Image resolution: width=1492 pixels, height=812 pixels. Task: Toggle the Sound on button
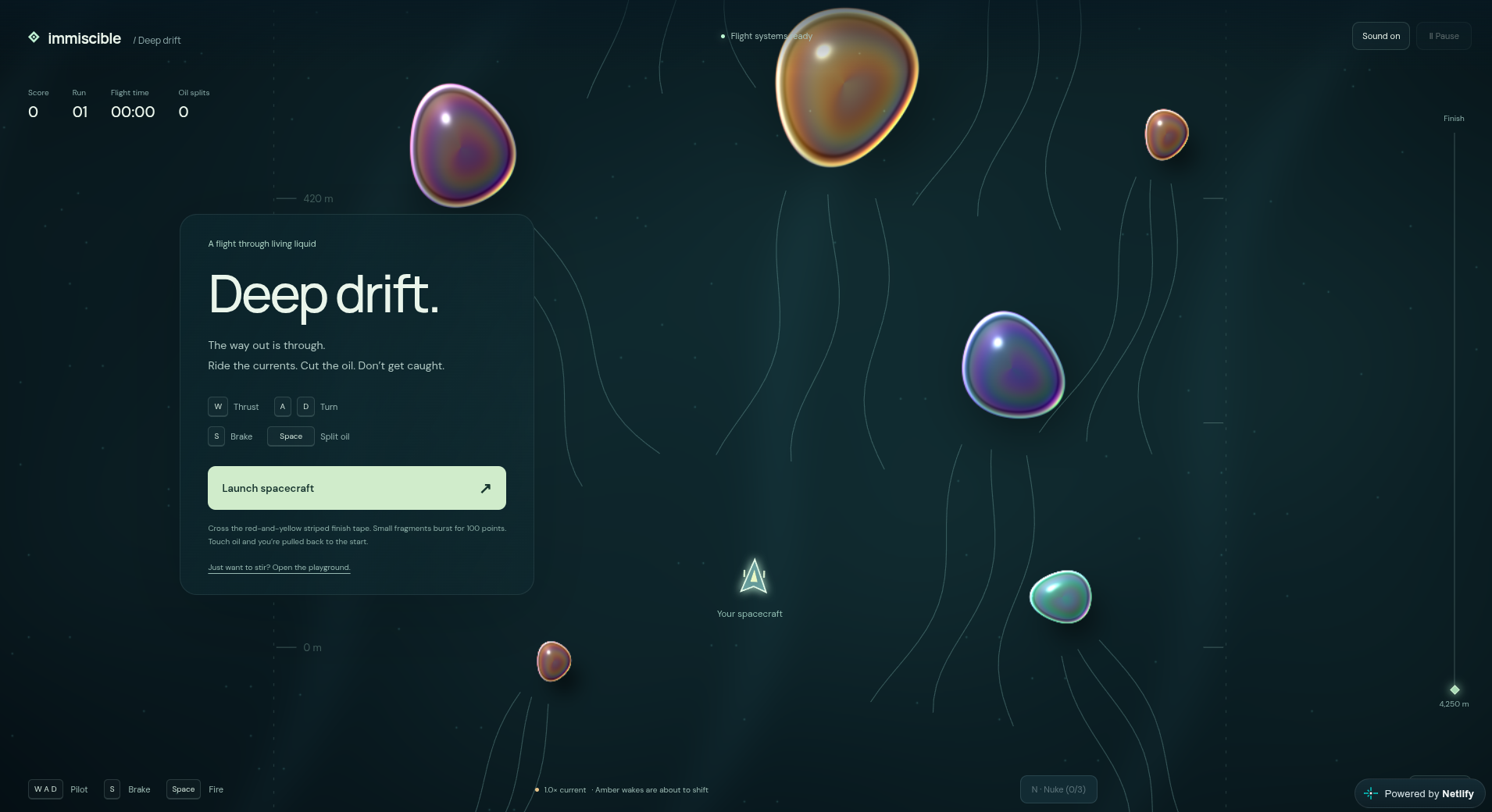point(1381,36)
